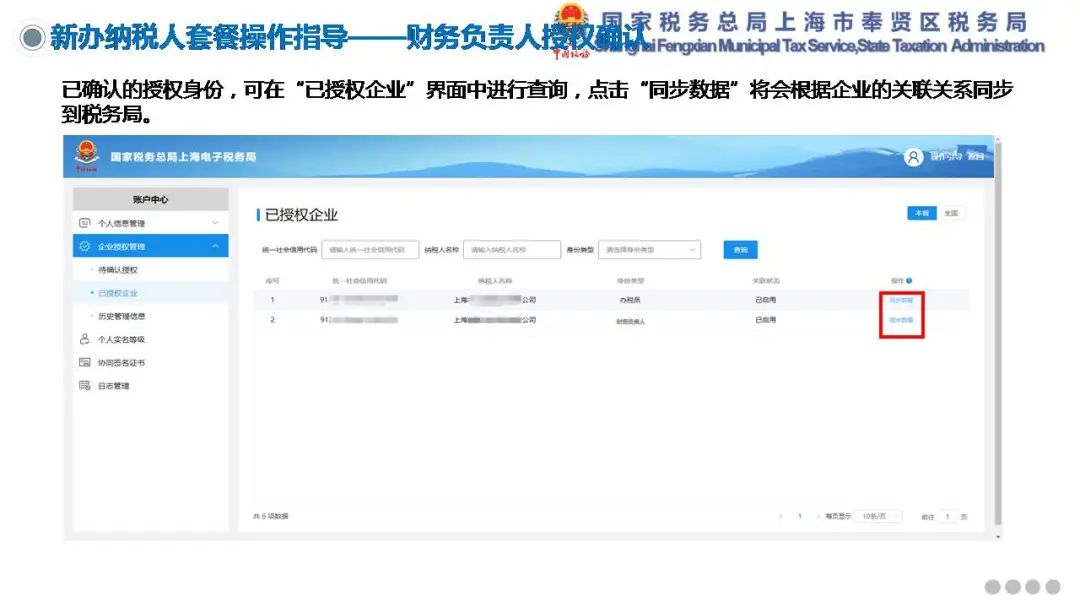Click the 身份类型 column header

point(630,281)
